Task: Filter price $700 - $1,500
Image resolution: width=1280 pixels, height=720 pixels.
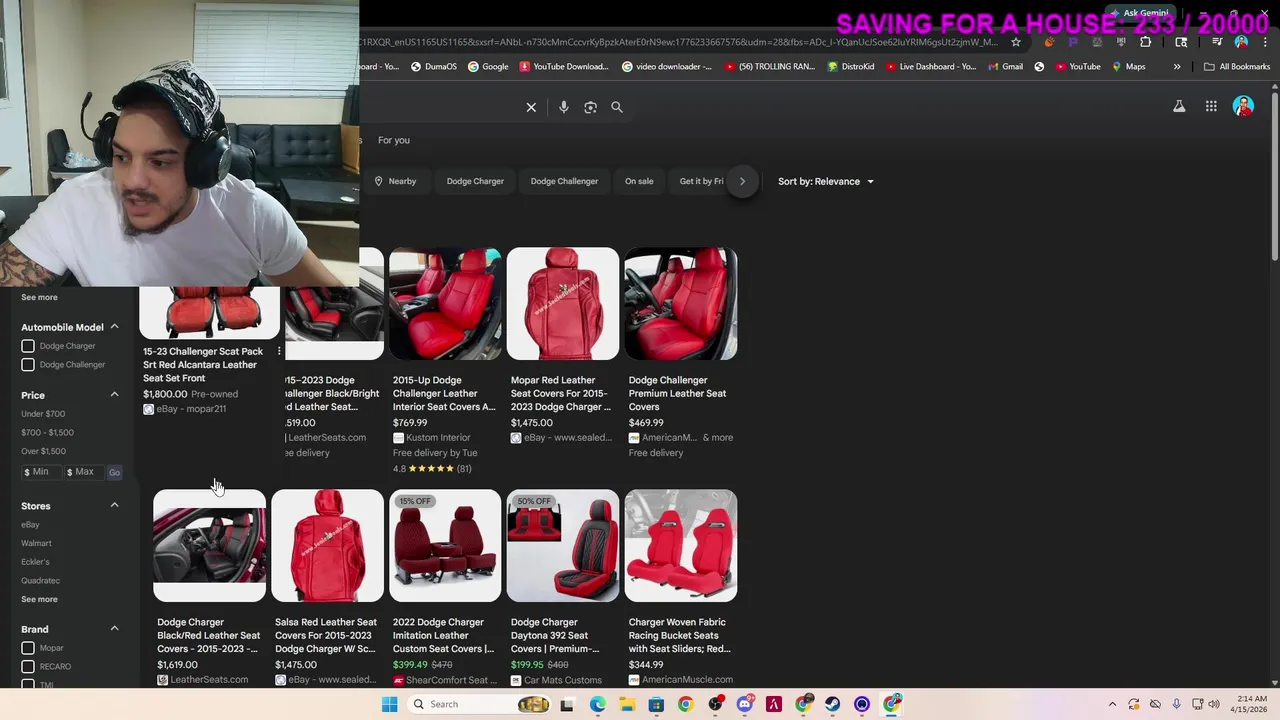Action: pyautogui.click(x=47, y=433)
